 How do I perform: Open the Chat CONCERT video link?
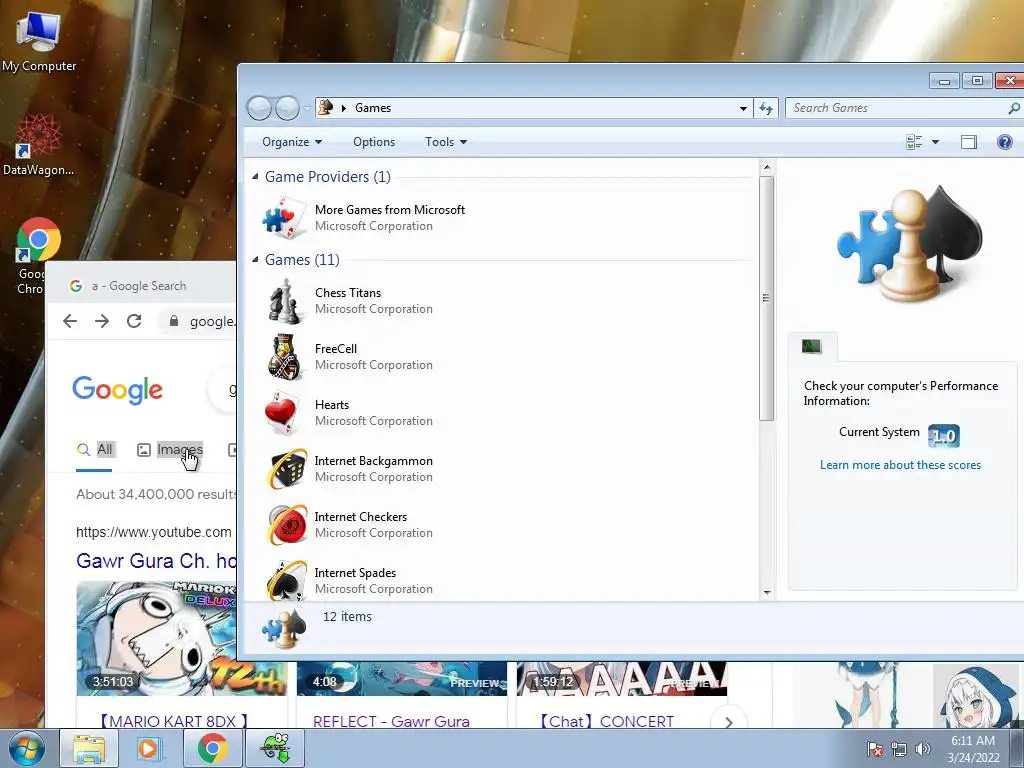(x=605, y=721)
